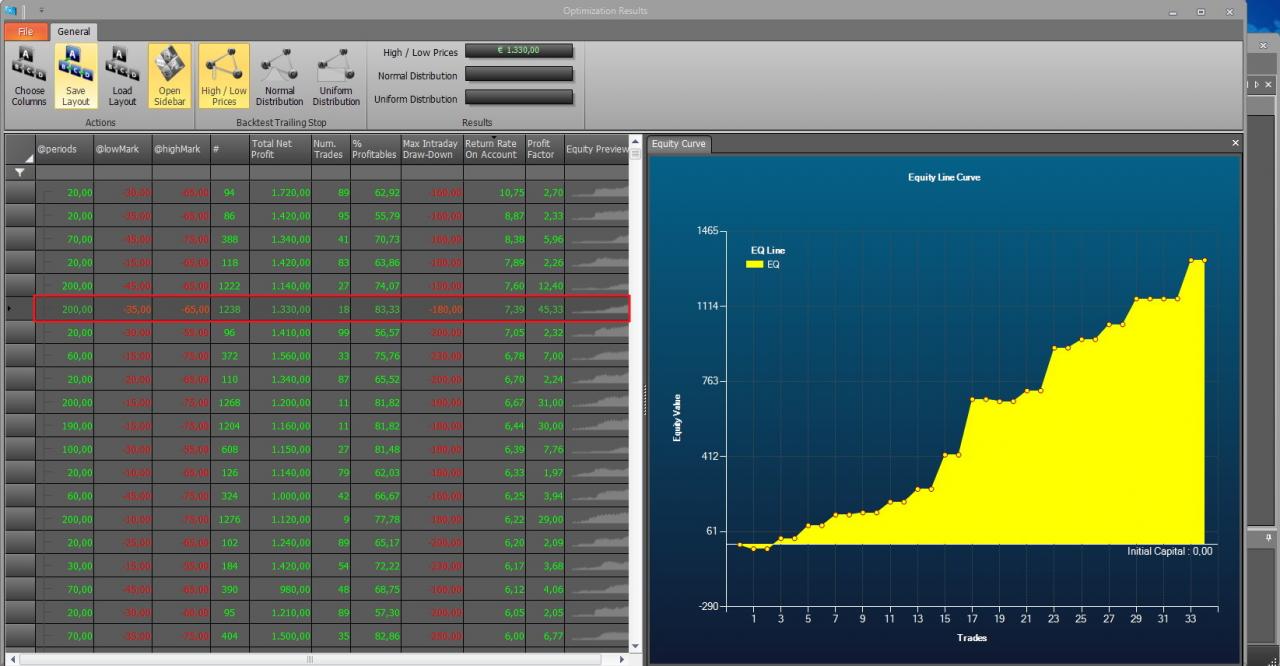The image size is (1280, 666).
Task: Click the High / Low Prices result bar
Action: pos(519,51)
